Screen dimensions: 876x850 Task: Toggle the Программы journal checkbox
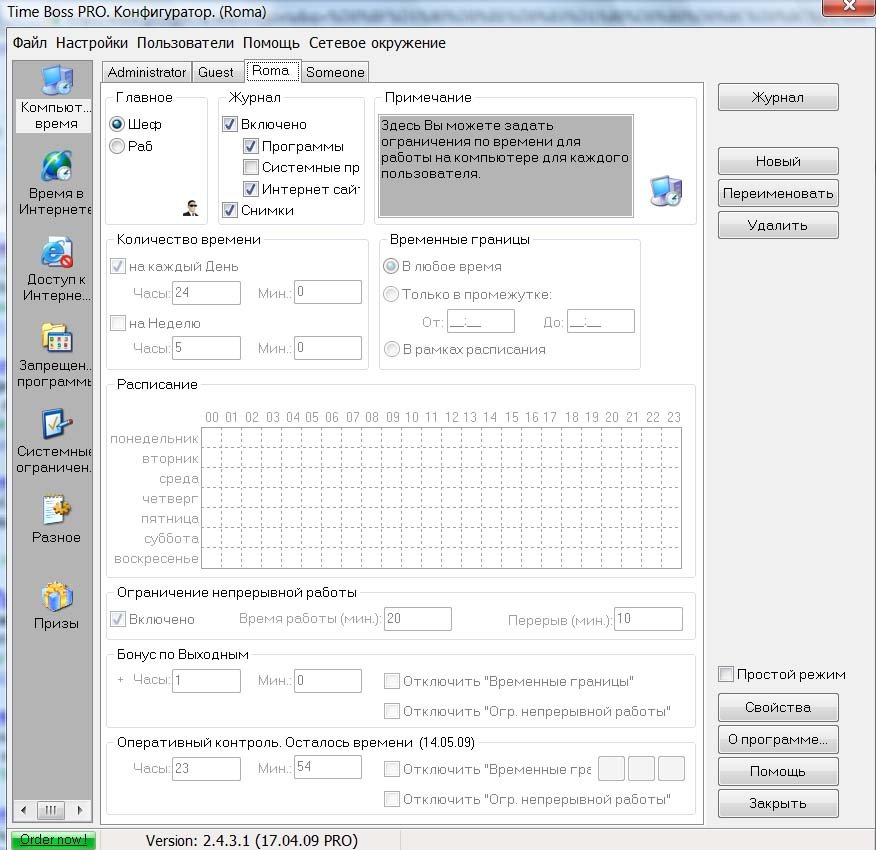pyautogui.click(x=251, y=146)
